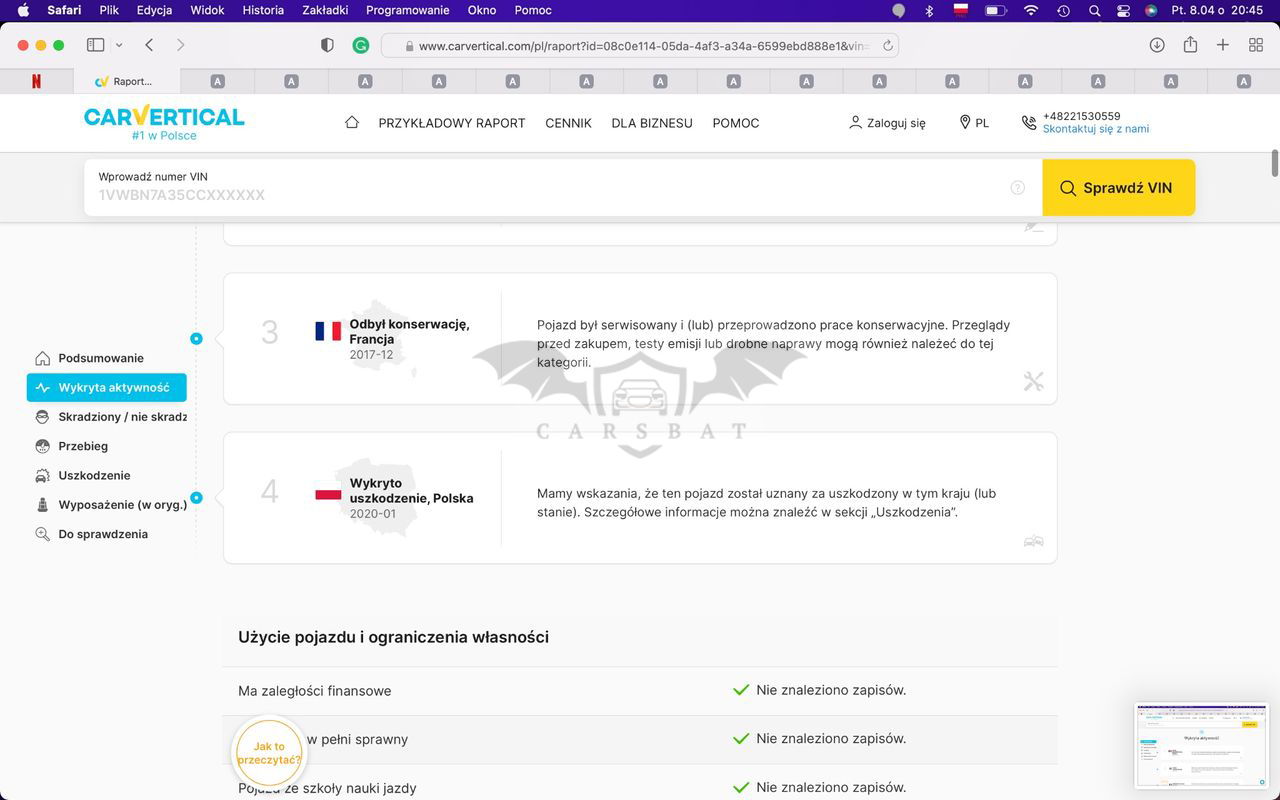Click the Safari share icon

(x=1190, y=45)
